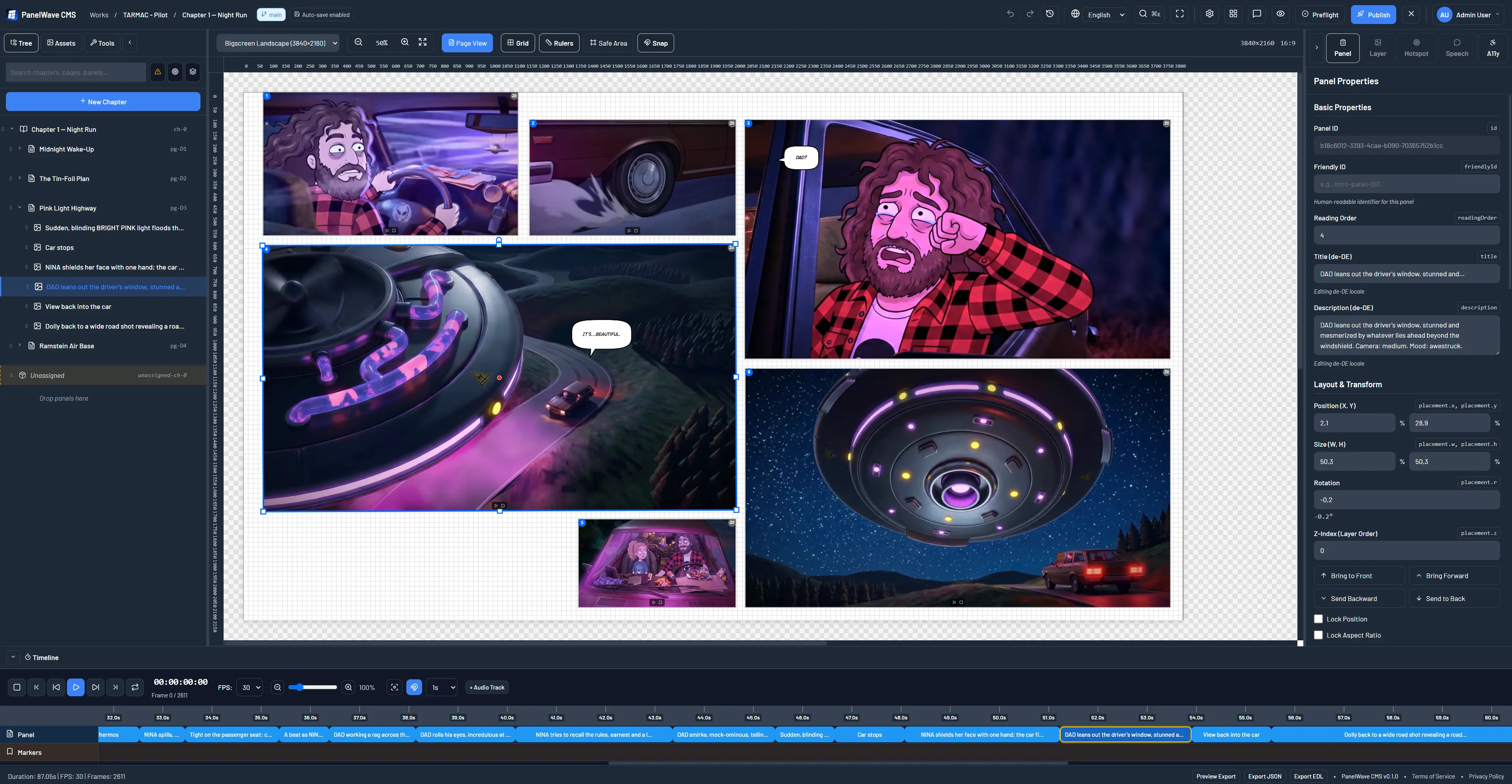This screenshot has height=784, width=1512.
Task: Collapse the Timeline panel chevron
Action: 13,657
